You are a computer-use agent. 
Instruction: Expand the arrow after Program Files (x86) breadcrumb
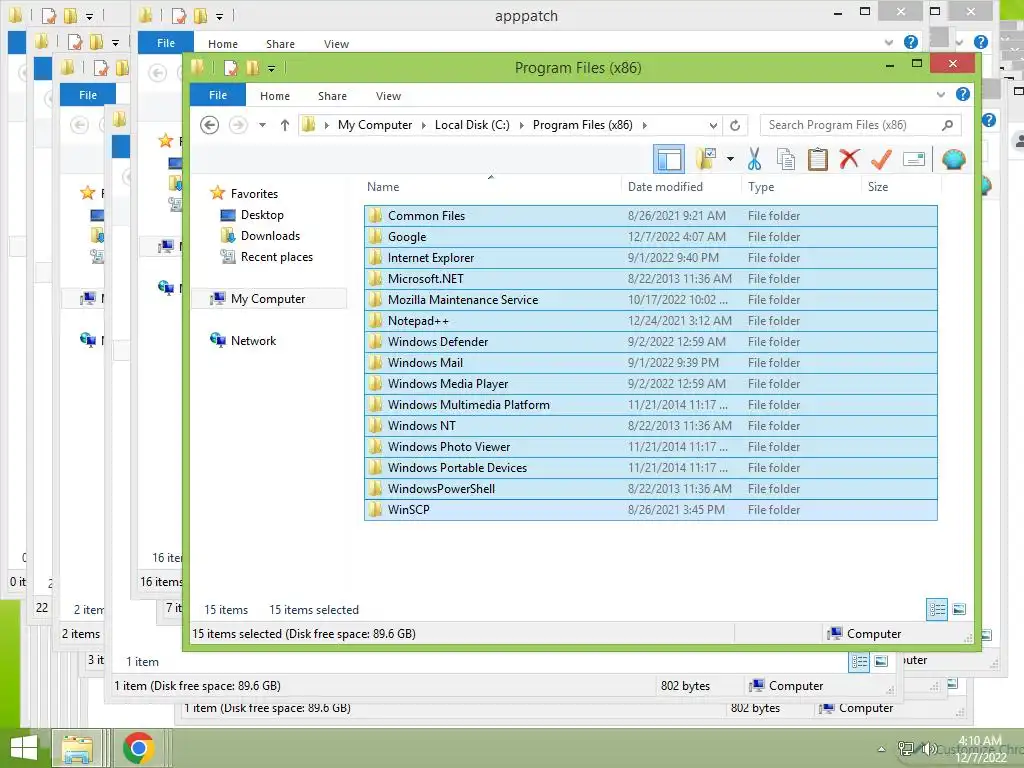pos(644,125)
